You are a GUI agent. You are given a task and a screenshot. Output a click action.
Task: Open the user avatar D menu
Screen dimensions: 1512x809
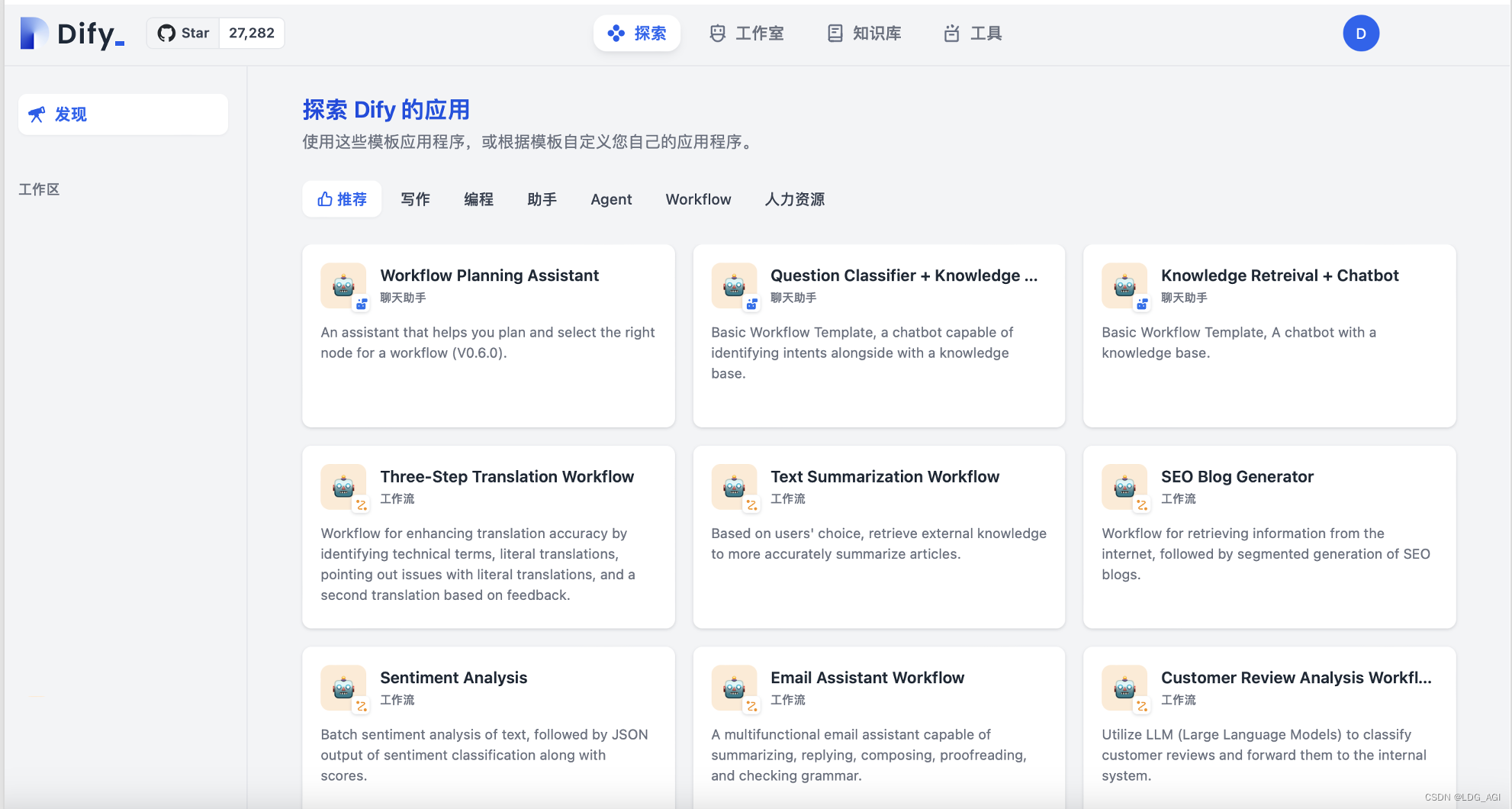(x=1361, y=34)
